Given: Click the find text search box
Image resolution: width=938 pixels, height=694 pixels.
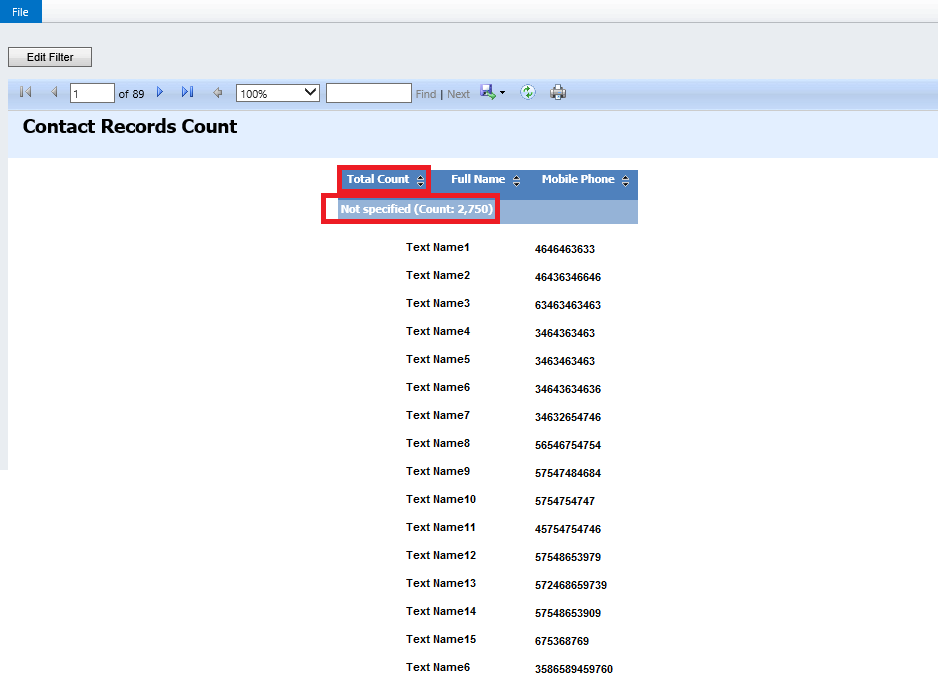Looking at the screenshot, I should pos(368,93).
